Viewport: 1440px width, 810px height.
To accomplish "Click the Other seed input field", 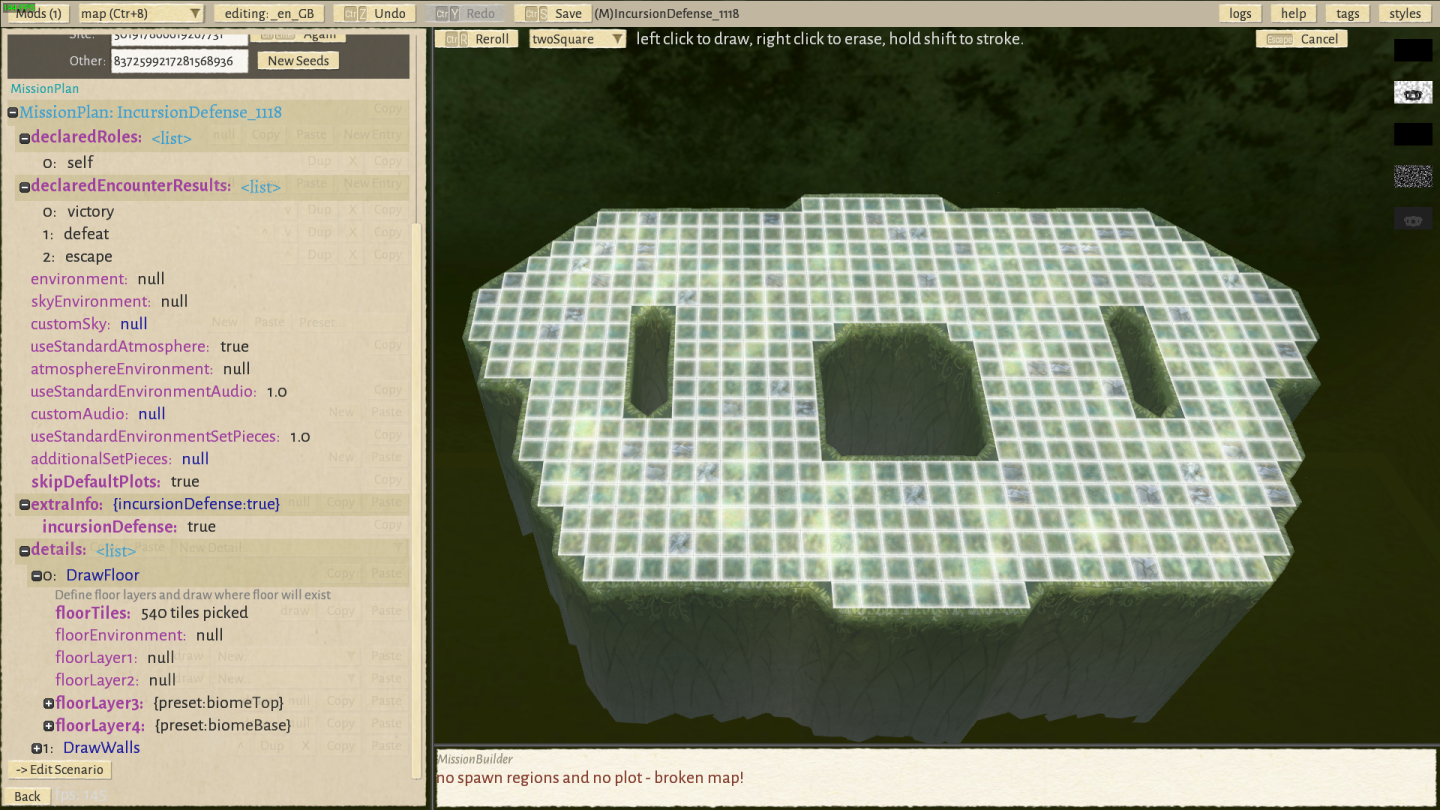I will pyautogui.click(x=180, y=60).
